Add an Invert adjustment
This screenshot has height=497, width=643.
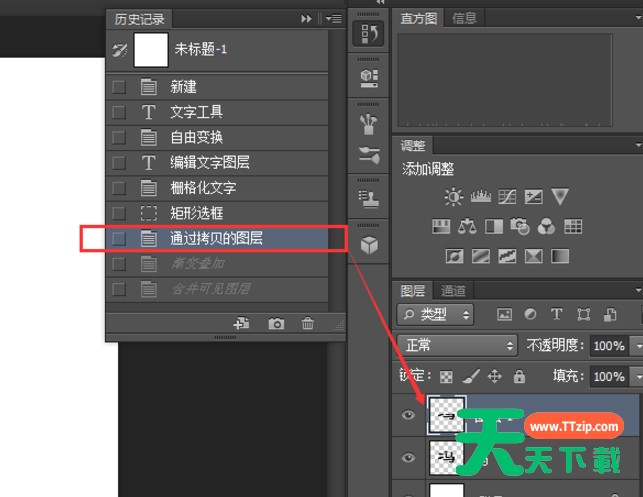pos(454,256)
